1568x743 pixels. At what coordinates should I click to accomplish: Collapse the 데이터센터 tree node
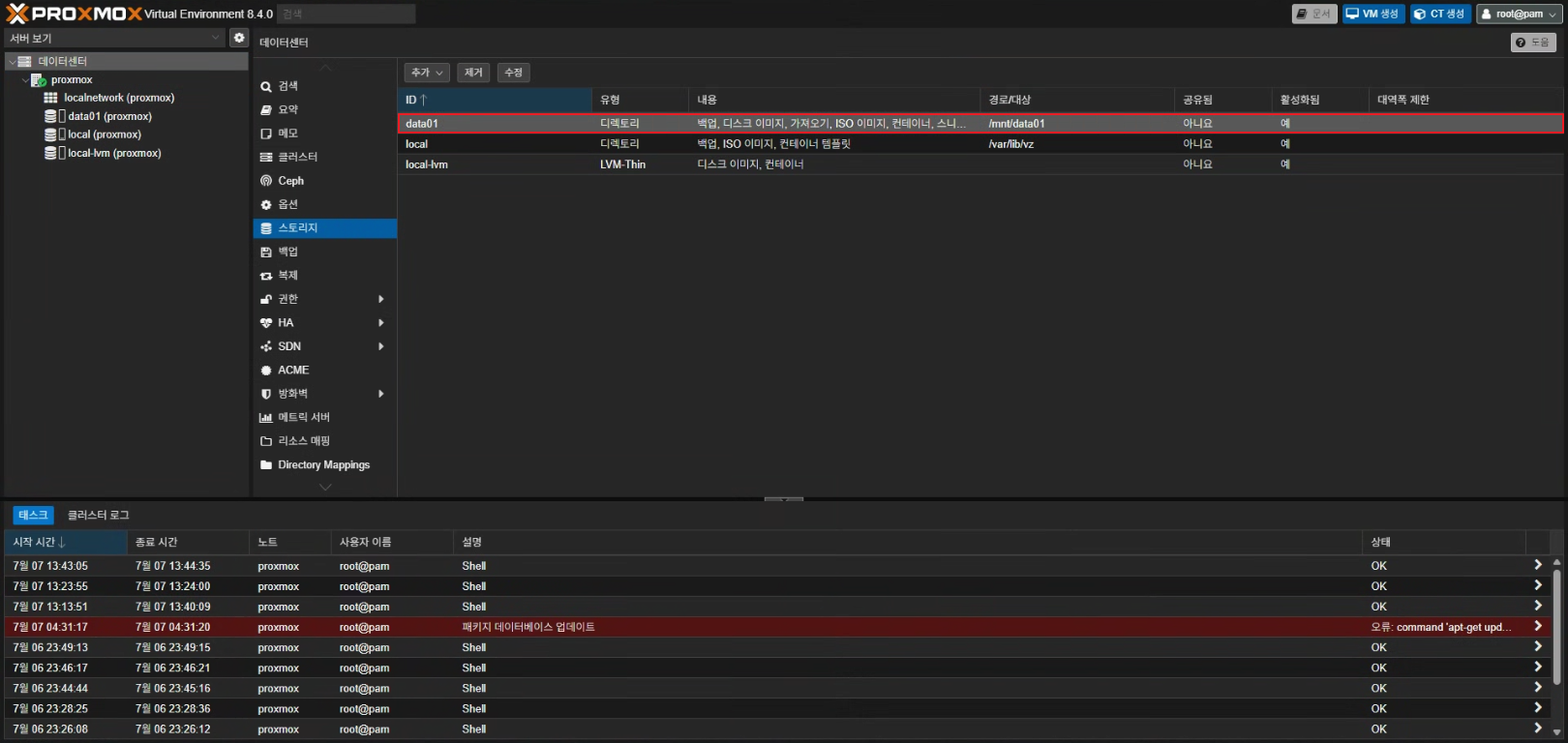click(x=12, y=61)
